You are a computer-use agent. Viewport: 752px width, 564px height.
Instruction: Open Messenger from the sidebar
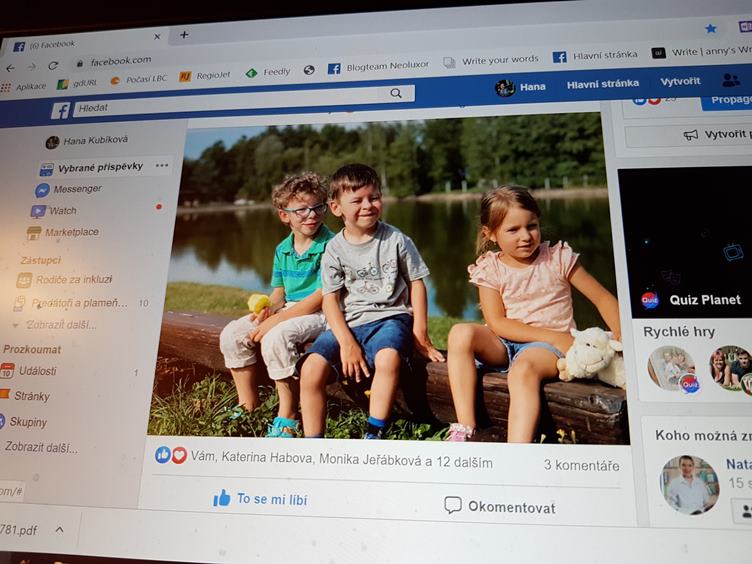point(69,189)
